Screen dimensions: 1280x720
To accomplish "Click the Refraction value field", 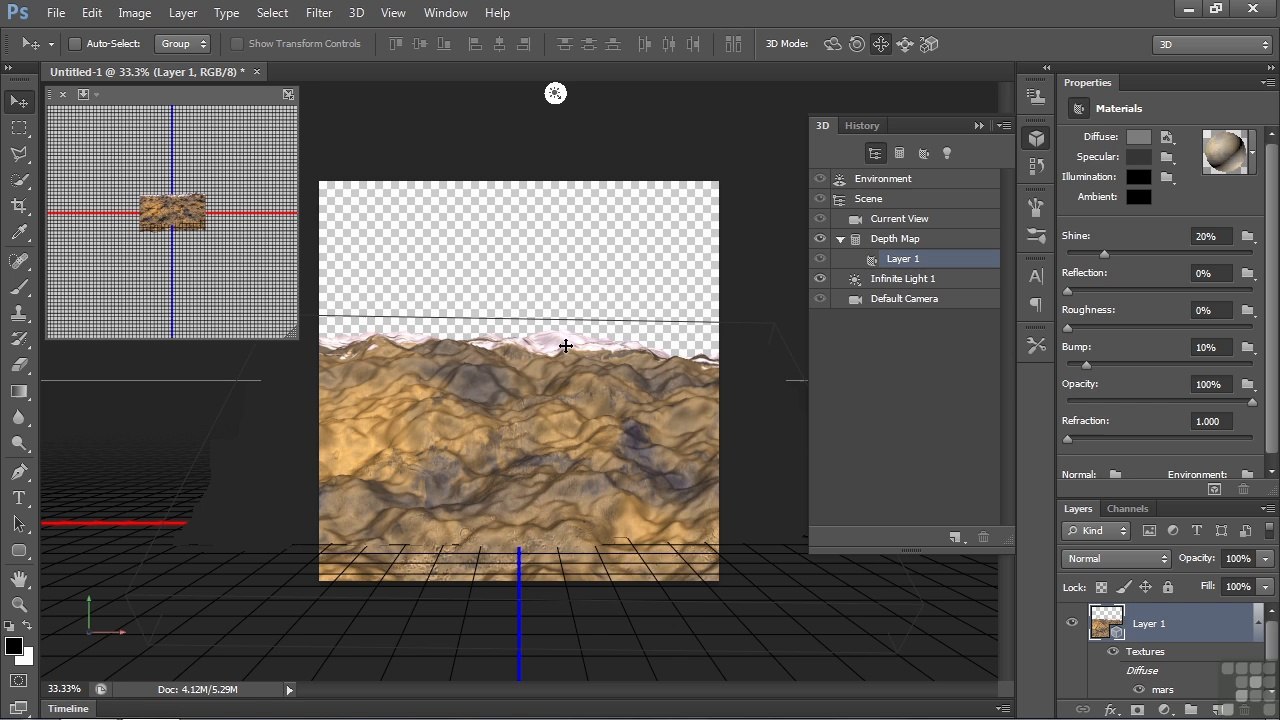I will (x=1213, y=421).
